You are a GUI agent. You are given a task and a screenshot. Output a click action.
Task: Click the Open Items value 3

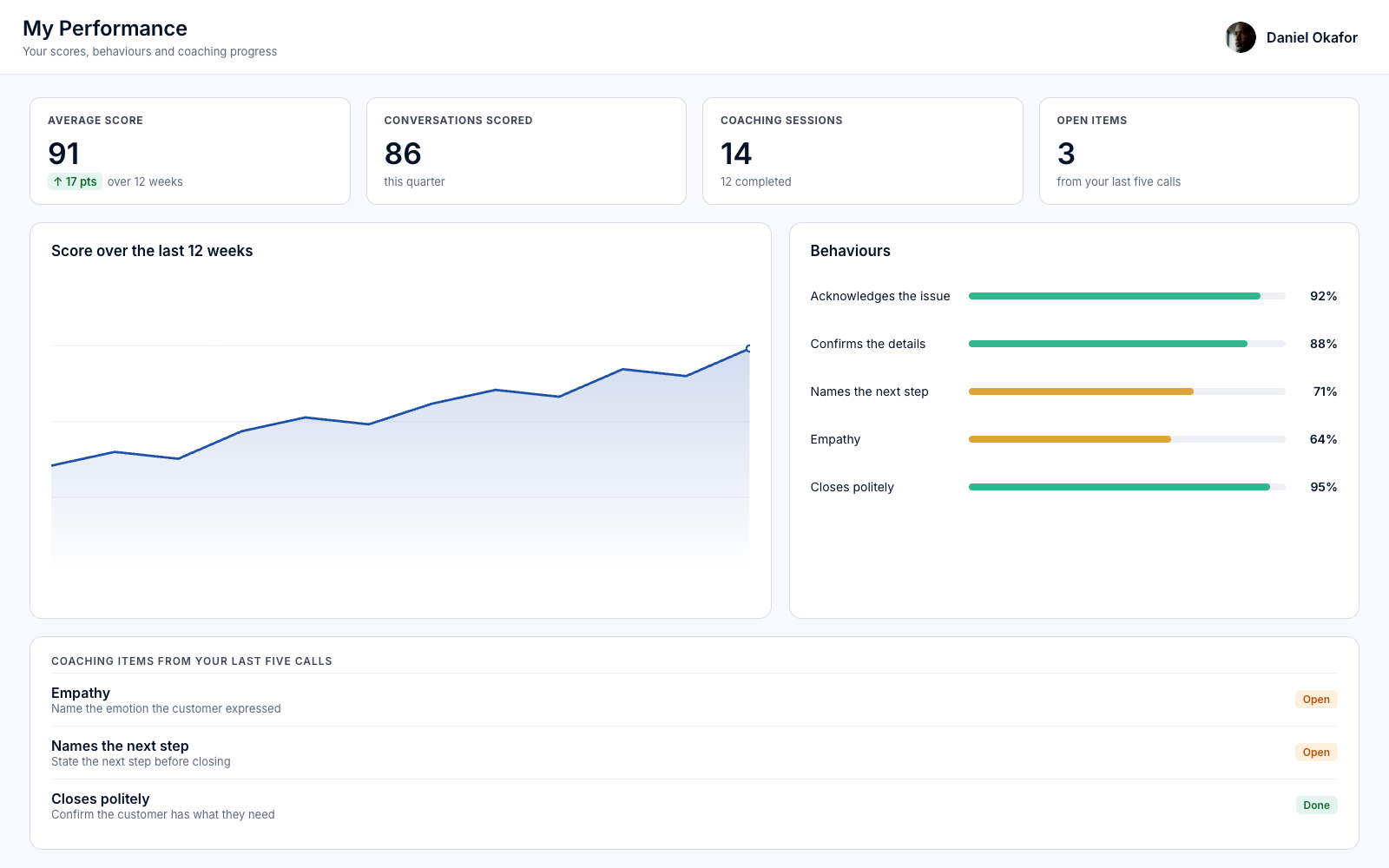coord(1066,154)
